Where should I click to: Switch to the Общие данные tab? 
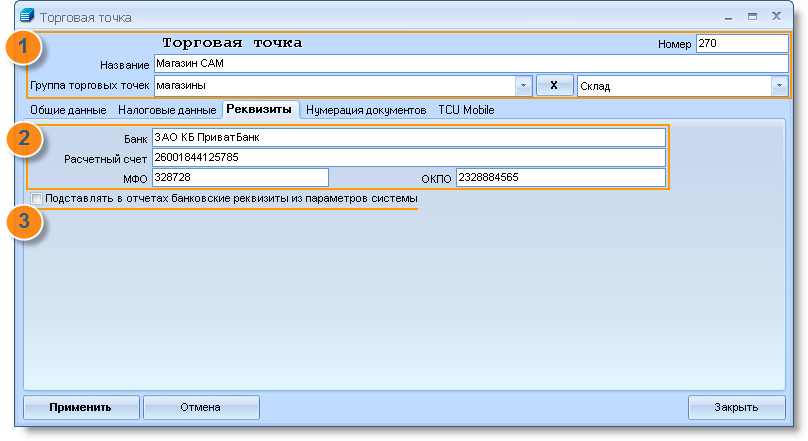point(67,110)
